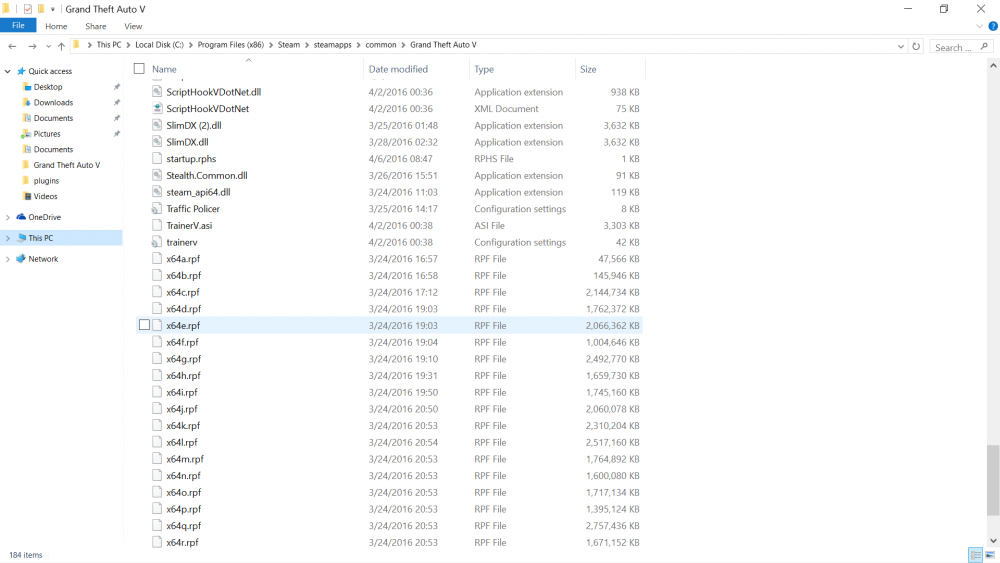
Task: Refresh the Grand Theft Auto V folder
Action: click(x=916, y=46)
